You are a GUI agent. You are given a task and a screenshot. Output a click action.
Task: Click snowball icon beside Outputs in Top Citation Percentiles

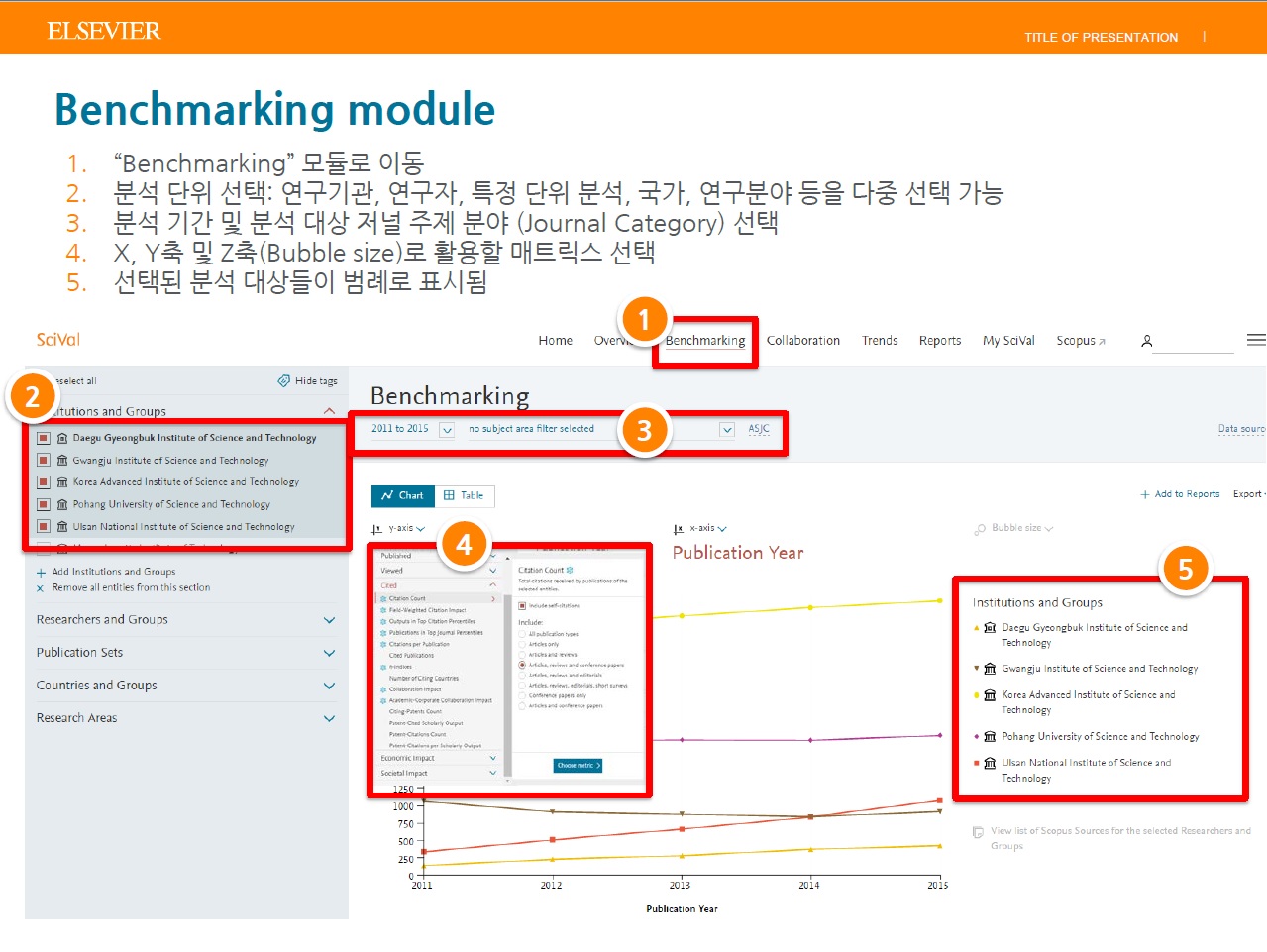pos(383,622)
